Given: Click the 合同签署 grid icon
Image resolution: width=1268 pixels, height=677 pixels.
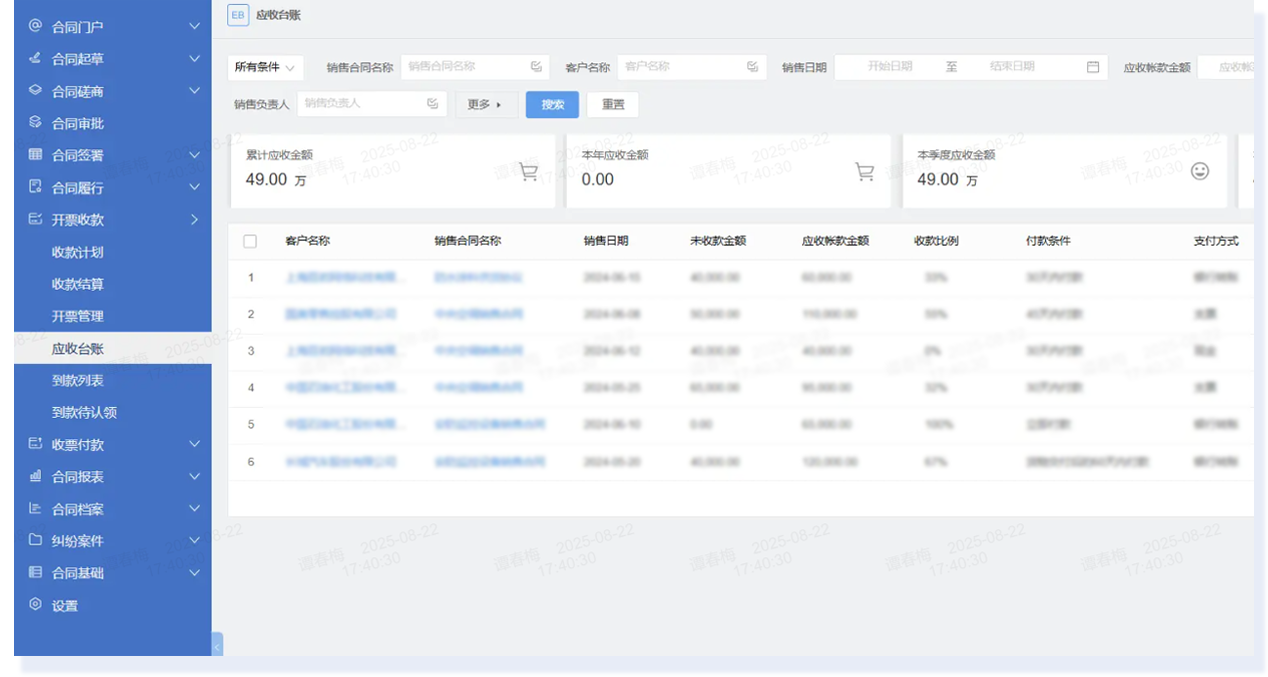Looking at the screenshot, I should click(35, 155).
